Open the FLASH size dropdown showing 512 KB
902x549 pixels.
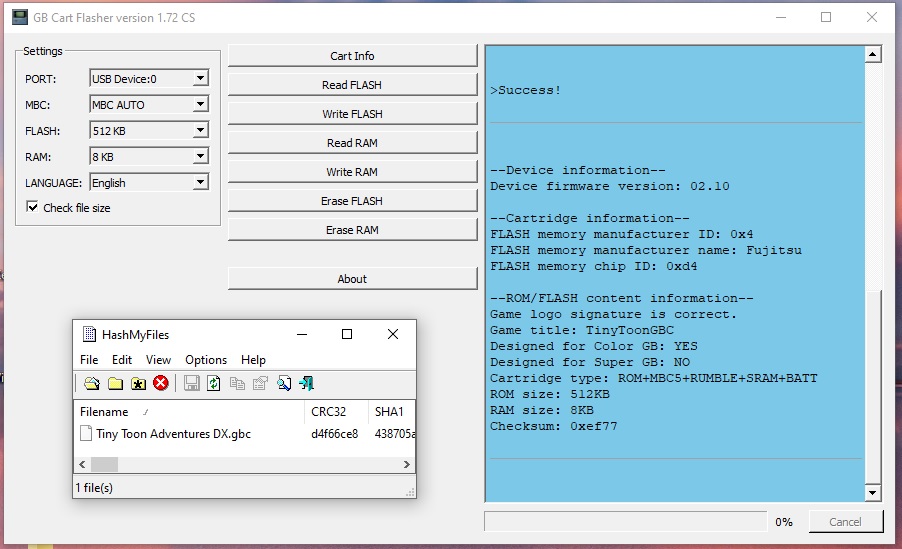149,131
